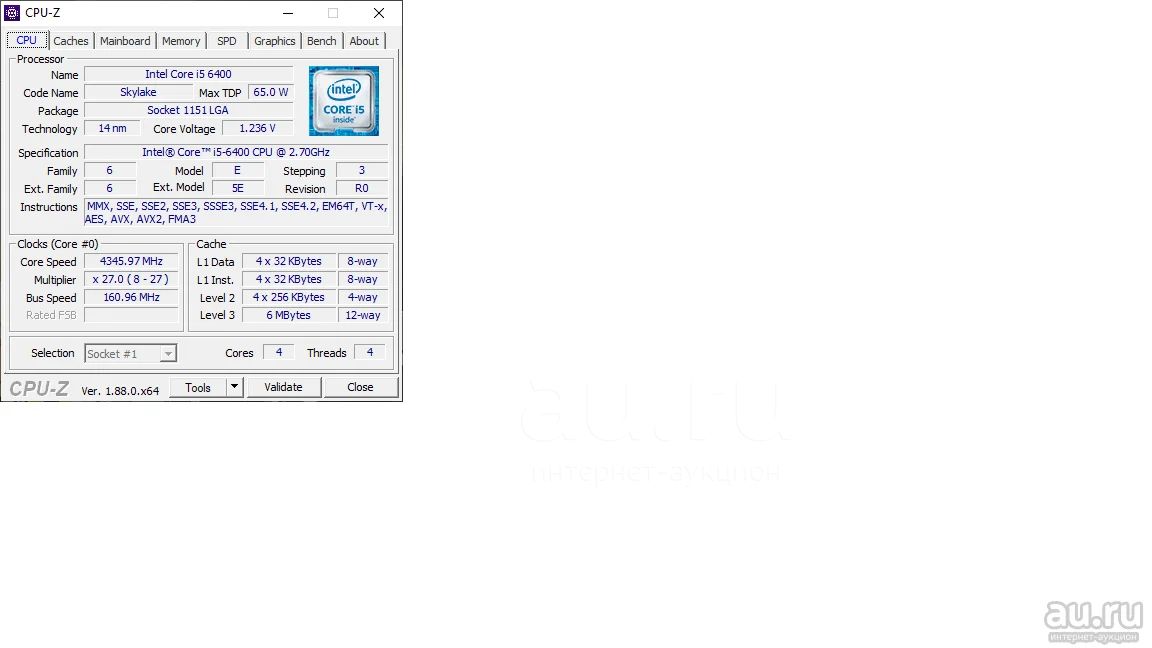Switch to the Bench tab

[321, 41]
